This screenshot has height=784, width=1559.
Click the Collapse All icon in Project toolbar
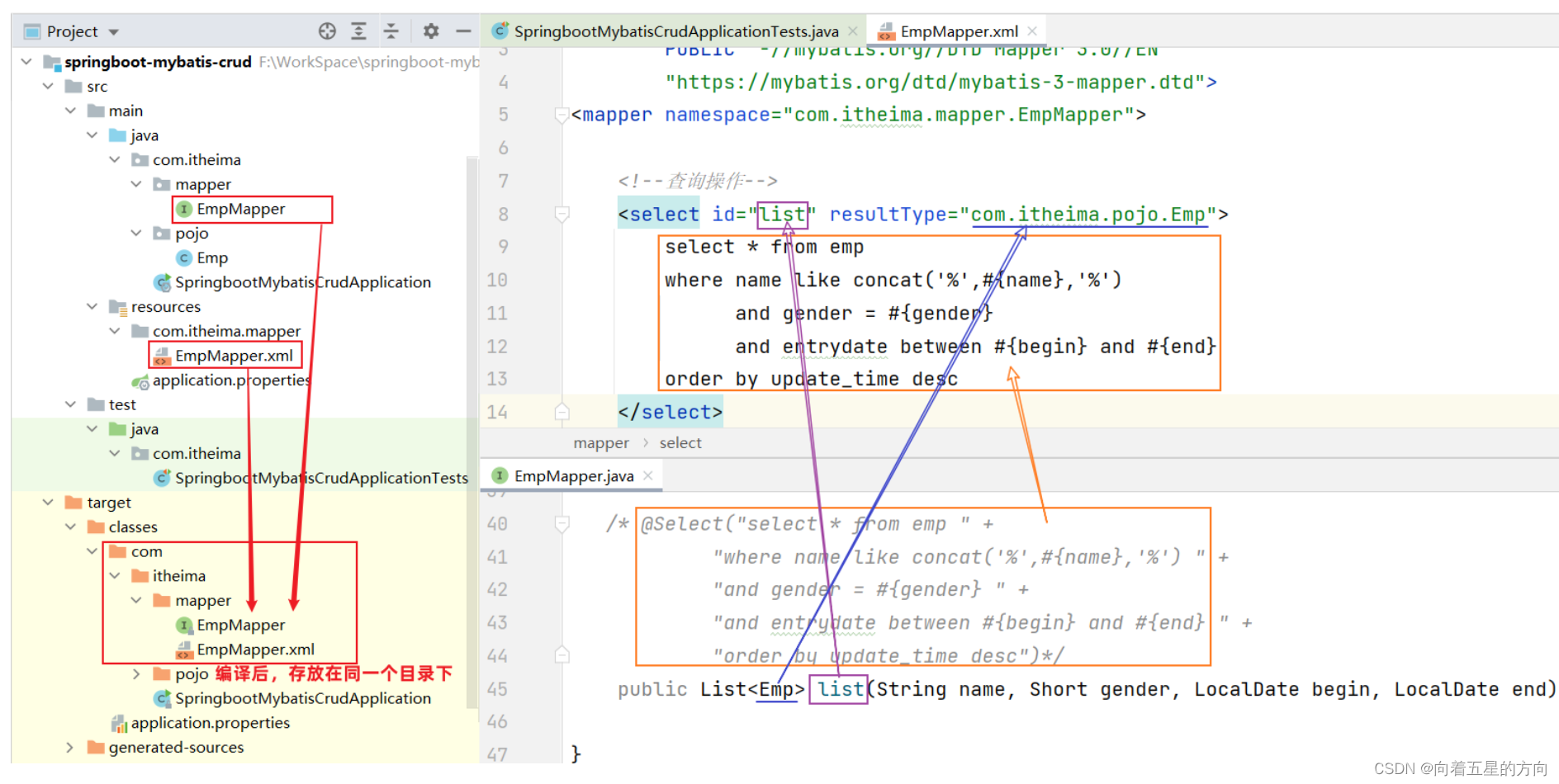391,31
